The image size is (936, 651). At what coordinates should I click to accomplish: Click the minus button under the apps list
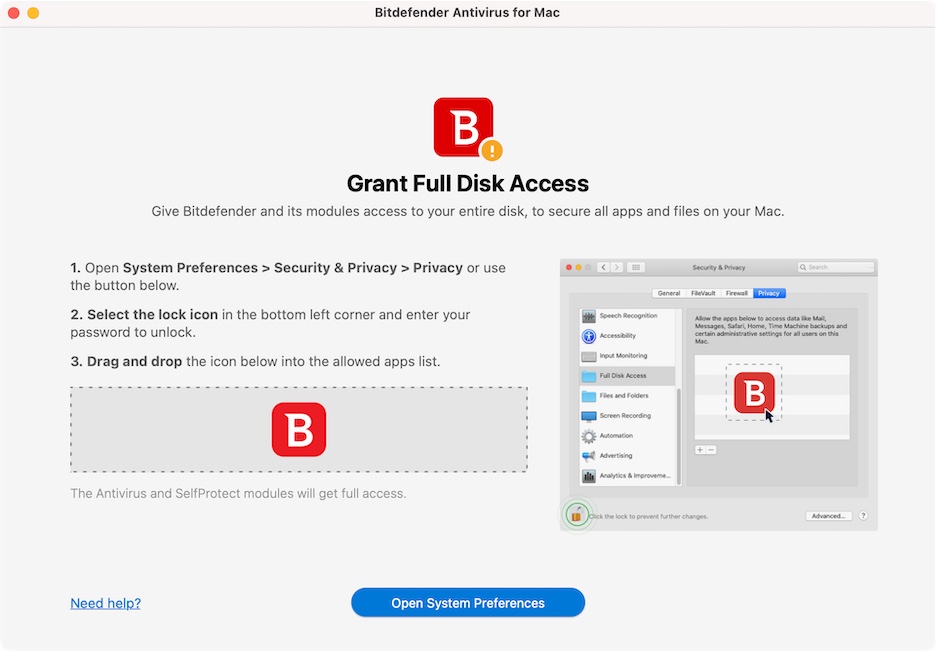[x=711, y=450]
